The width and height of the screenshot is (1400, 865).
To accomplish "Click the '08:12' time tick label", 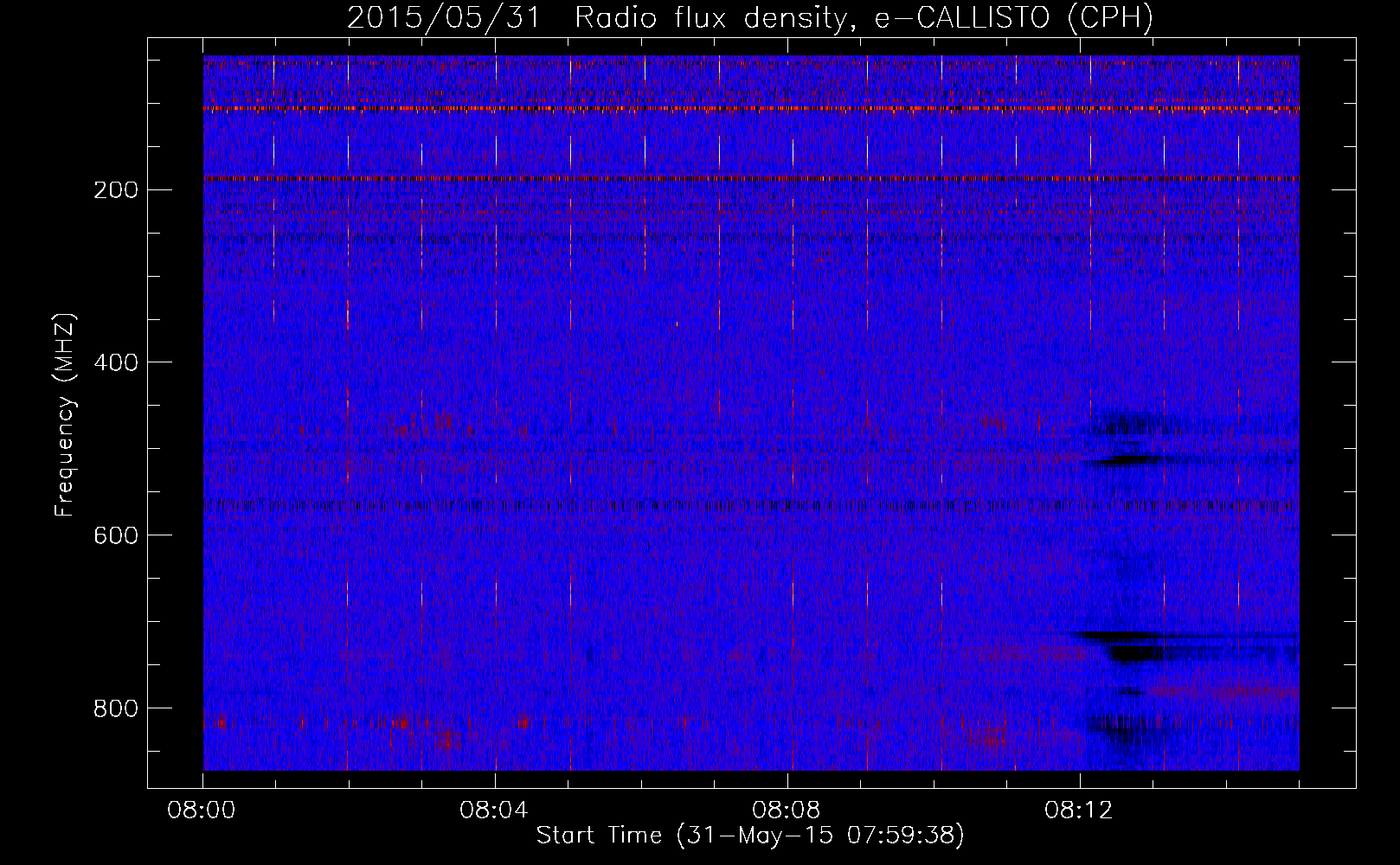I will tap(1079, 811).
